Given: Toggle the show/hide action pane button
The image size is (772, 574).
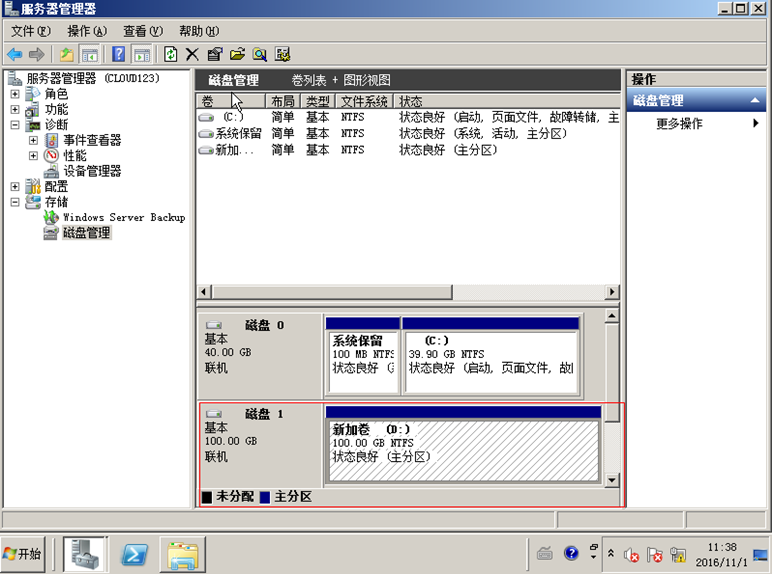Looking at the screenshot, I should click(142, 54).
